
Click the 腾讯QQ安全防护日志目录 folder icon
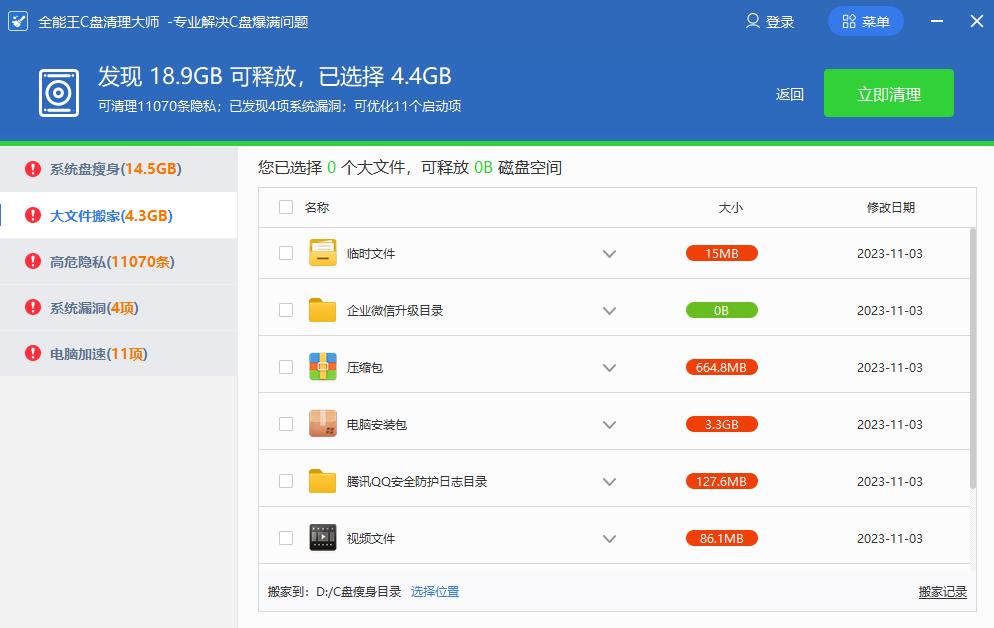pos(322,481)
